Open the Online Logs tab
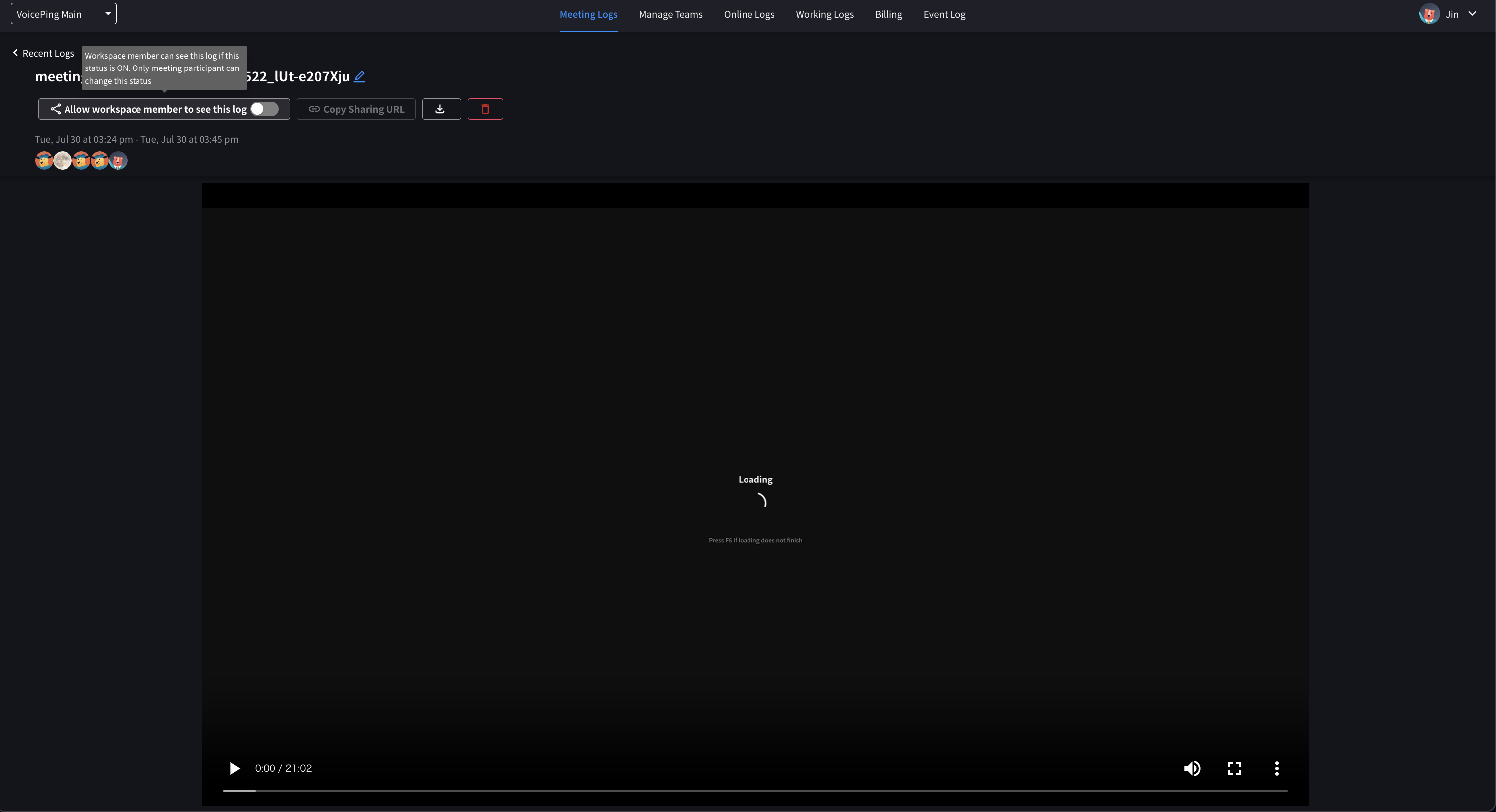The width and height of the screenshot is (1496, 812). tap(748, 14)
